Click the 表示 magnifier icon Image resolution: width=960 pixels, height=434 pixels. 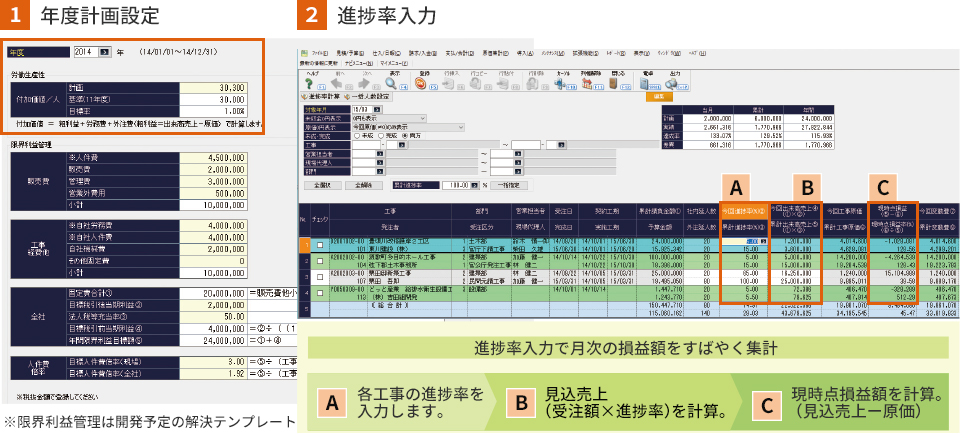click(x=391, y=83)
